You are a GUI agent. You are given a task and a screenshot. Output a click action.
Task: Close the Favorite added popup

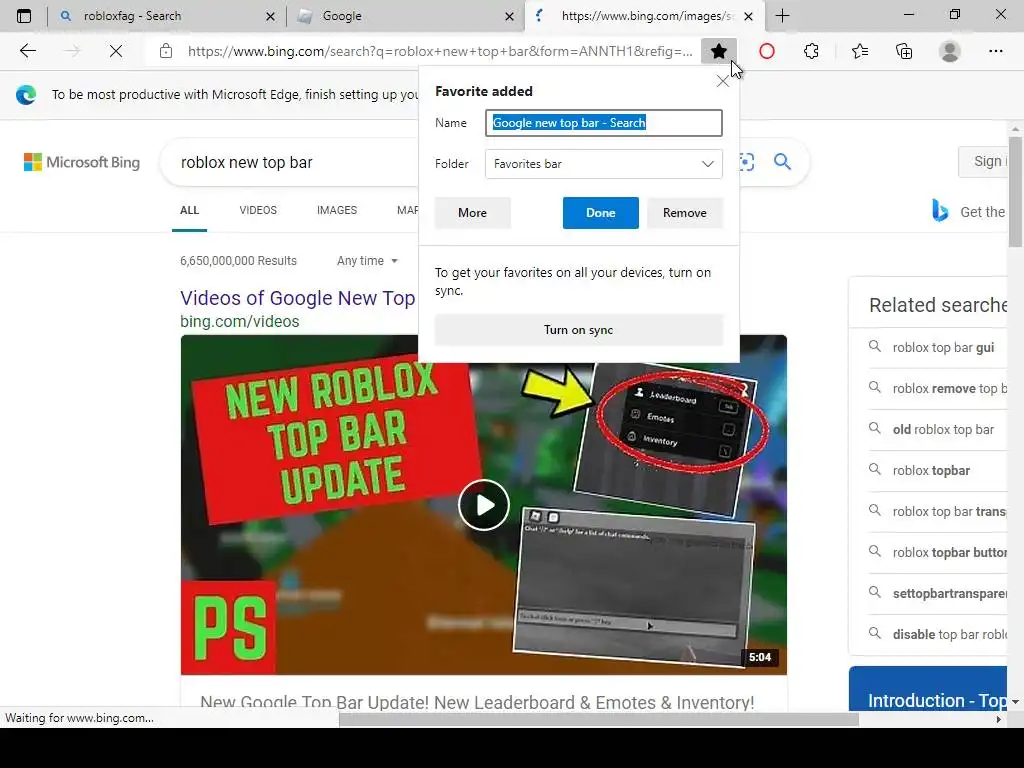pyautogui.click(x=722, y=82)
